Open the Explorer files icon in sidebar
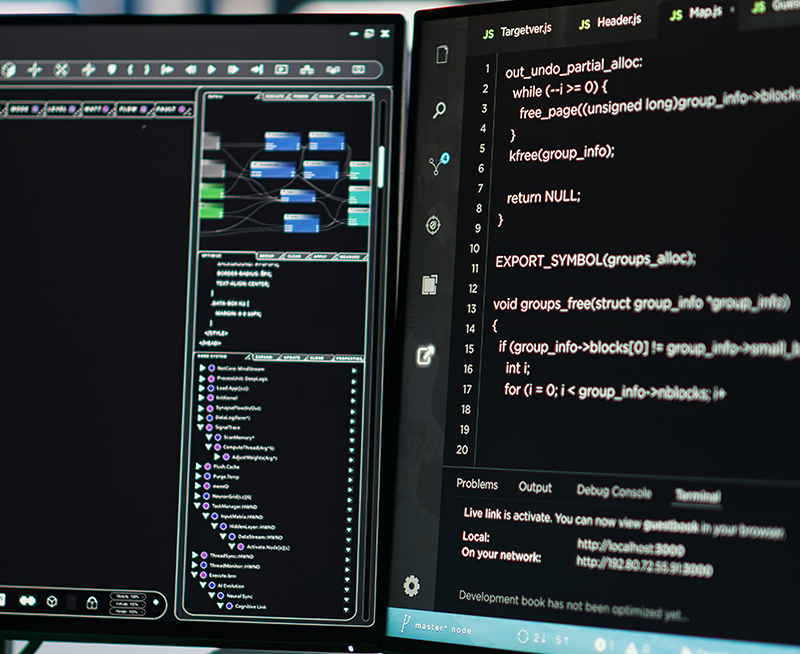The height and width of the screenshot is (654, 800). (442, 54)
